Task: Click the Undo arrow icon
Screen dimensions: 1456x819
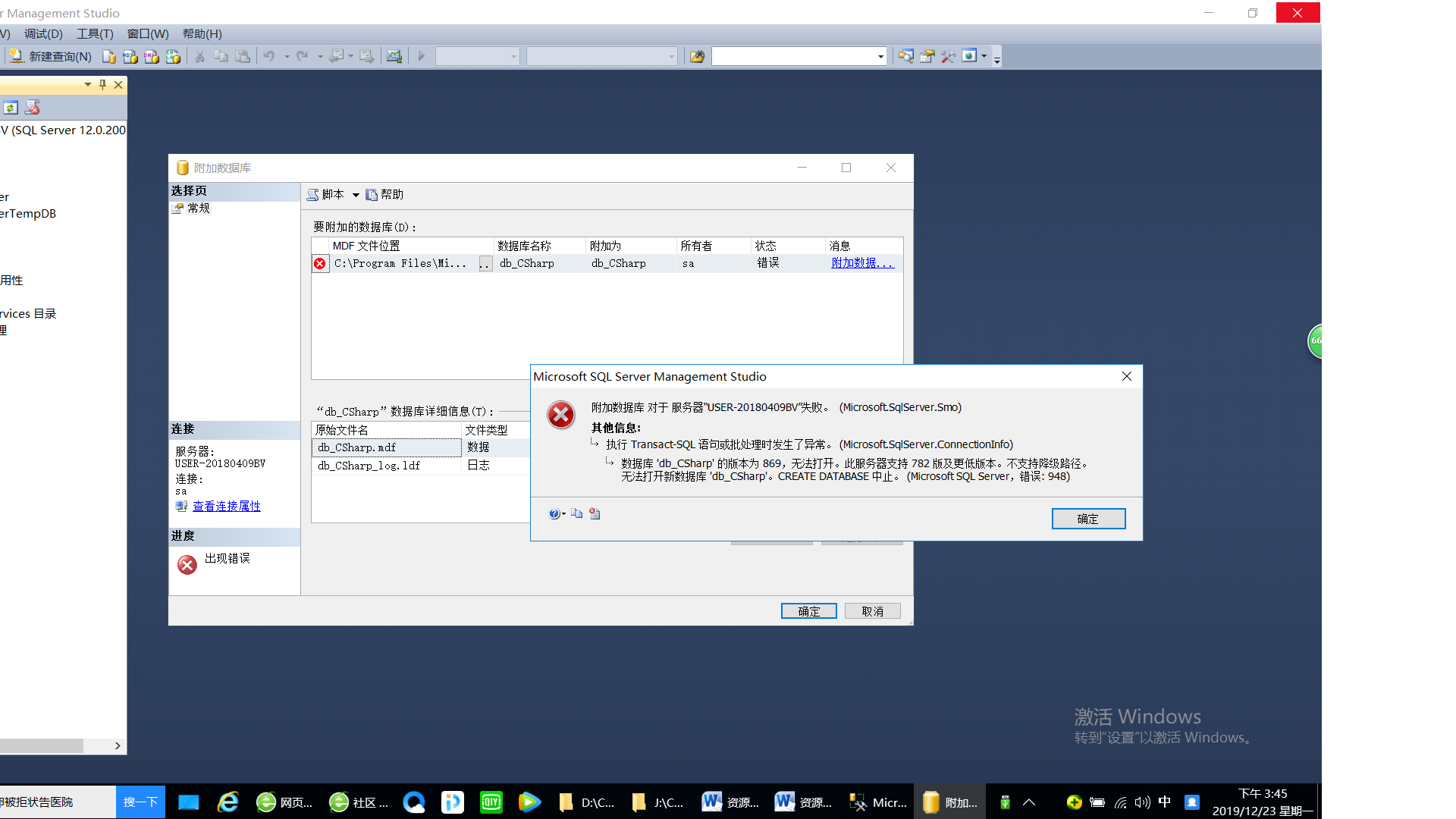Action: click(269, 56)
